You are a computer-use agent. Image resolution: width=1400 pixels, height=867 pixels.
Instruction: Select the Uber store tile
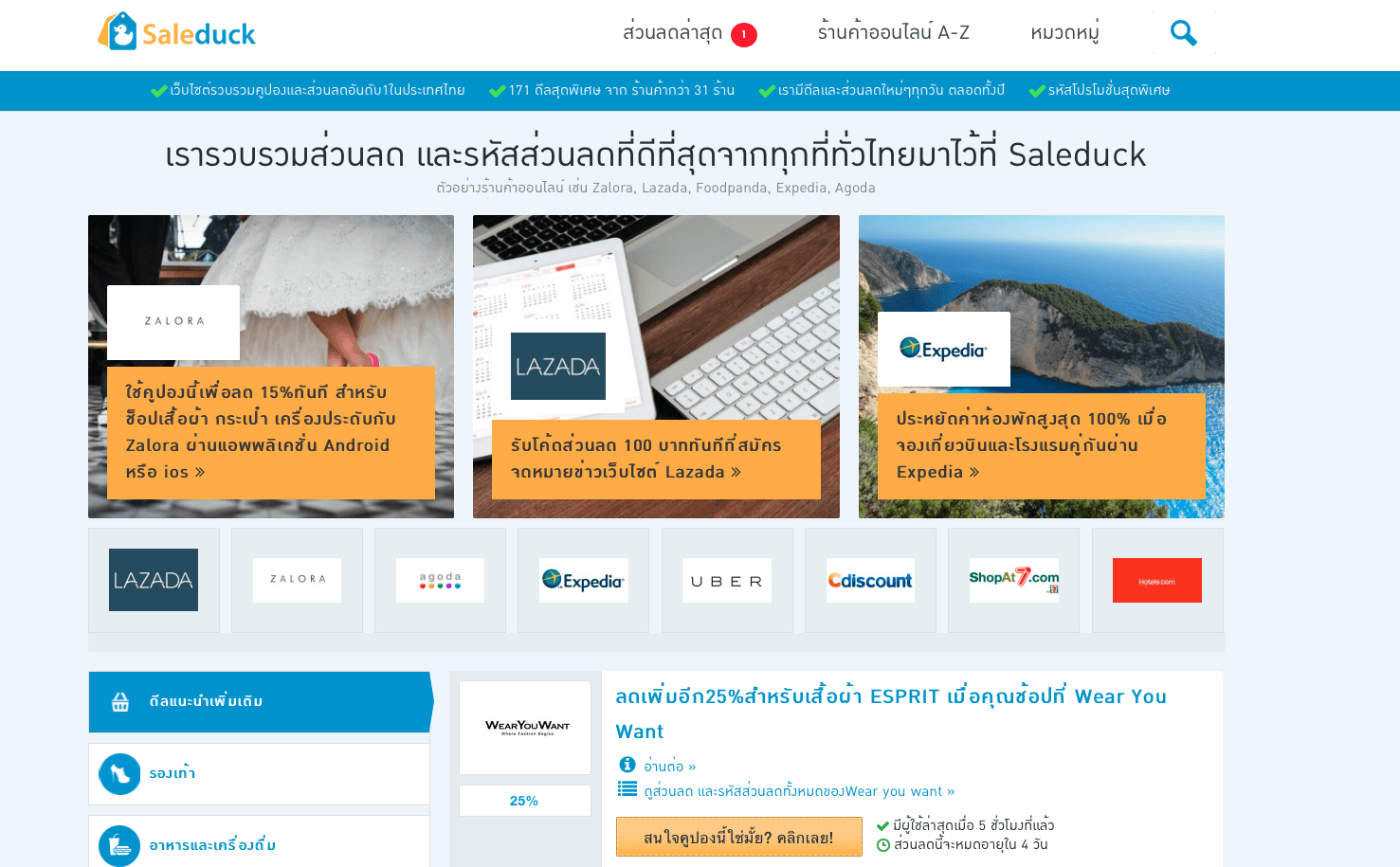click(x=727, y=580)
